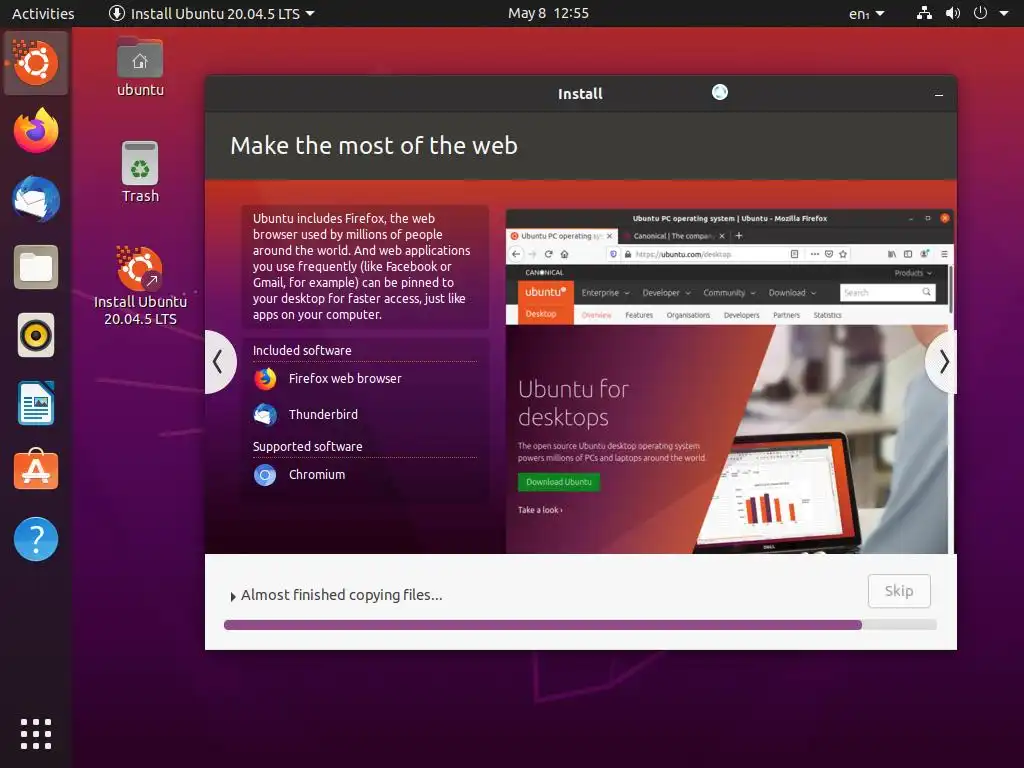The image size is (1024, 768).
Task: Click 'Almost finished copying files...' text
Action: (342, 595)
